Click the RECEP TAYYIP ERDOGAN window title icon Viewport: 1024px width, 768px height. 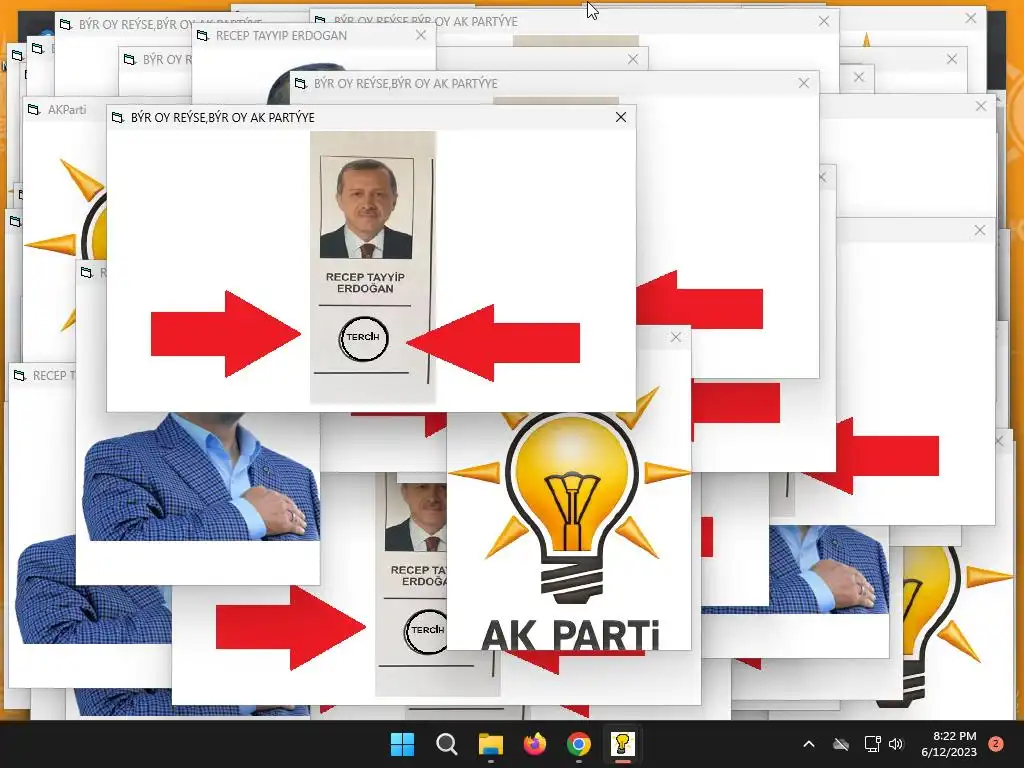pyautogui.click(x=202, y=35)
